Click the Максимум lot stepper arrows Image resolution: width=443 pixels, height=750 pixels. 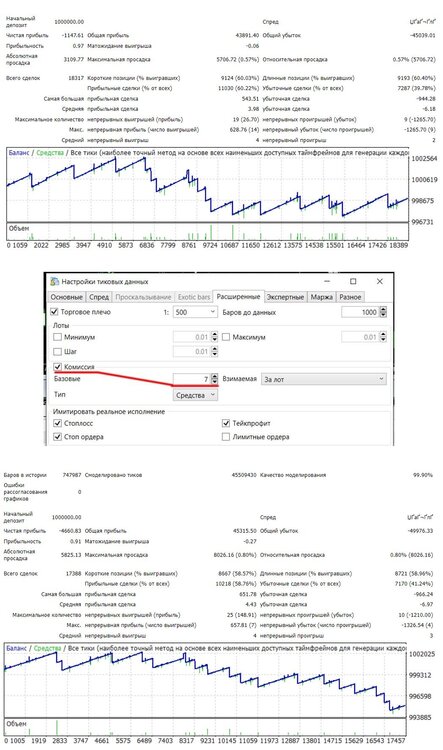[383, 337]
